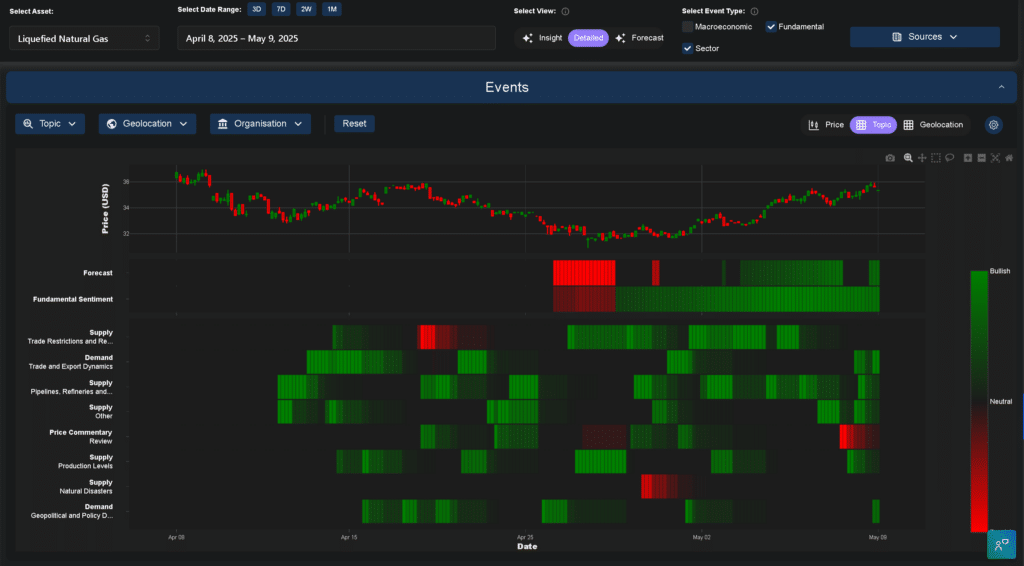Switch to the Forecast view
Image resolution: width=1024 pixels, height=566 pixels.
[639, 38]
